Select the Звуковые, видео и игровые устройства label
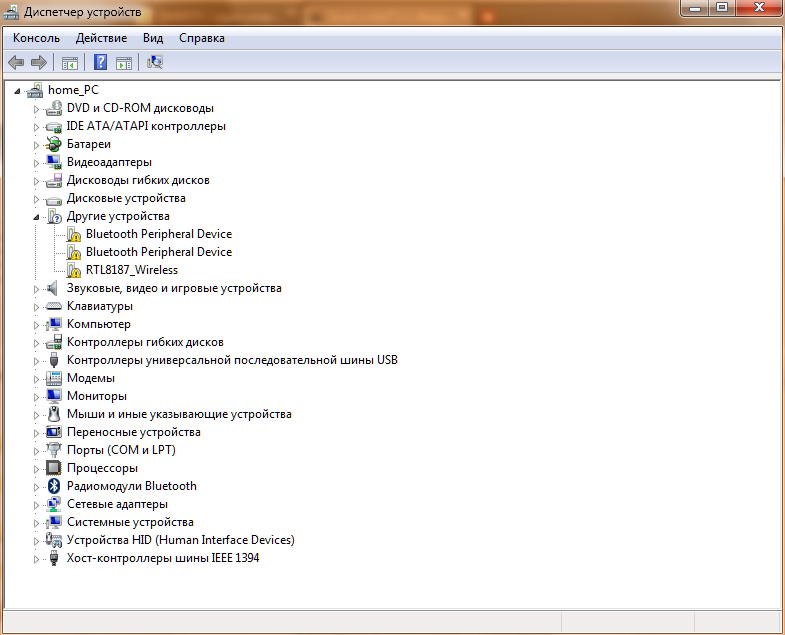Image resolution: width=785 pixels, height=635 pixels. pos(174,288)
